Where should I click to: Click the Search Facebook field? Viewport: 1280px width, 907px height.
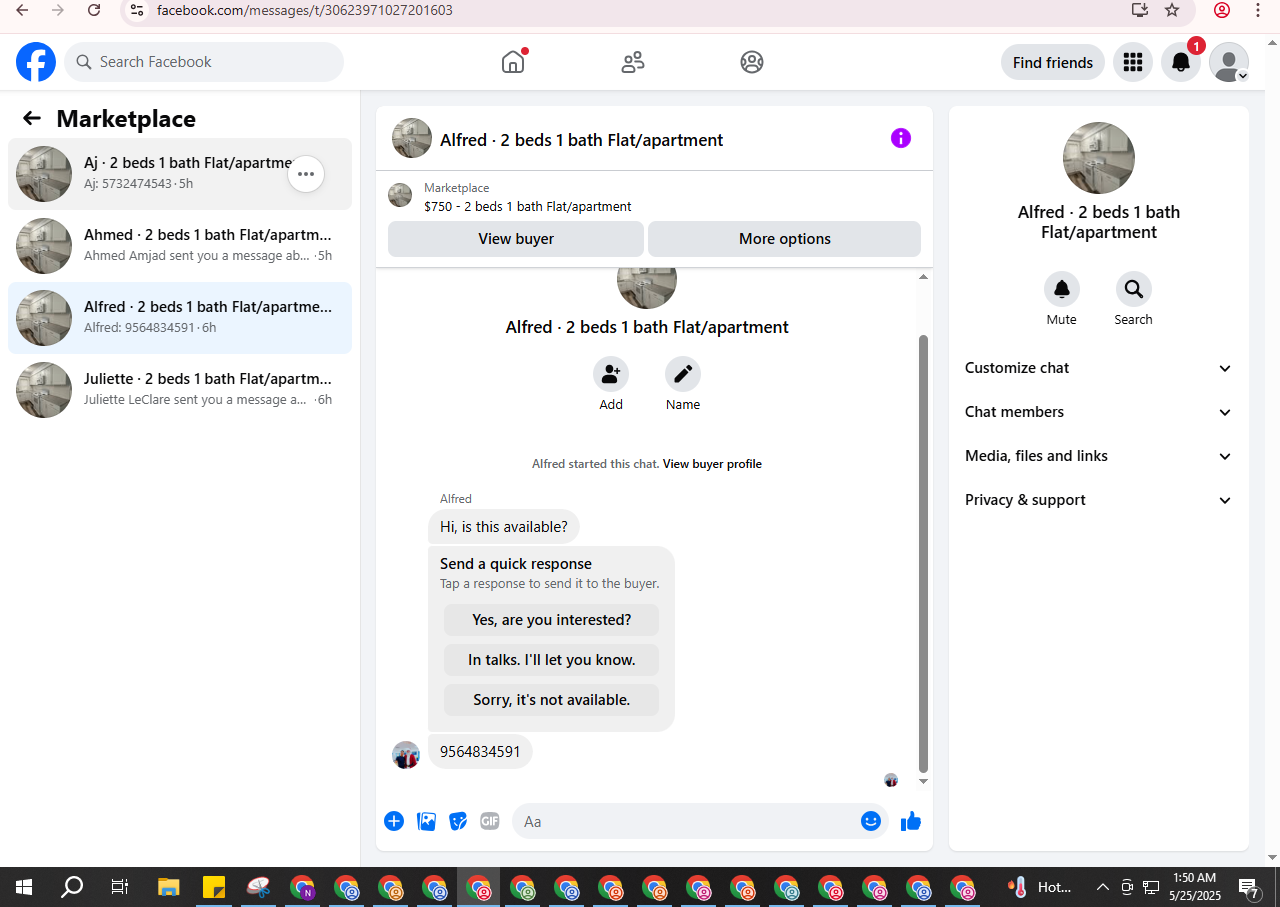click(x=204, y=62)
